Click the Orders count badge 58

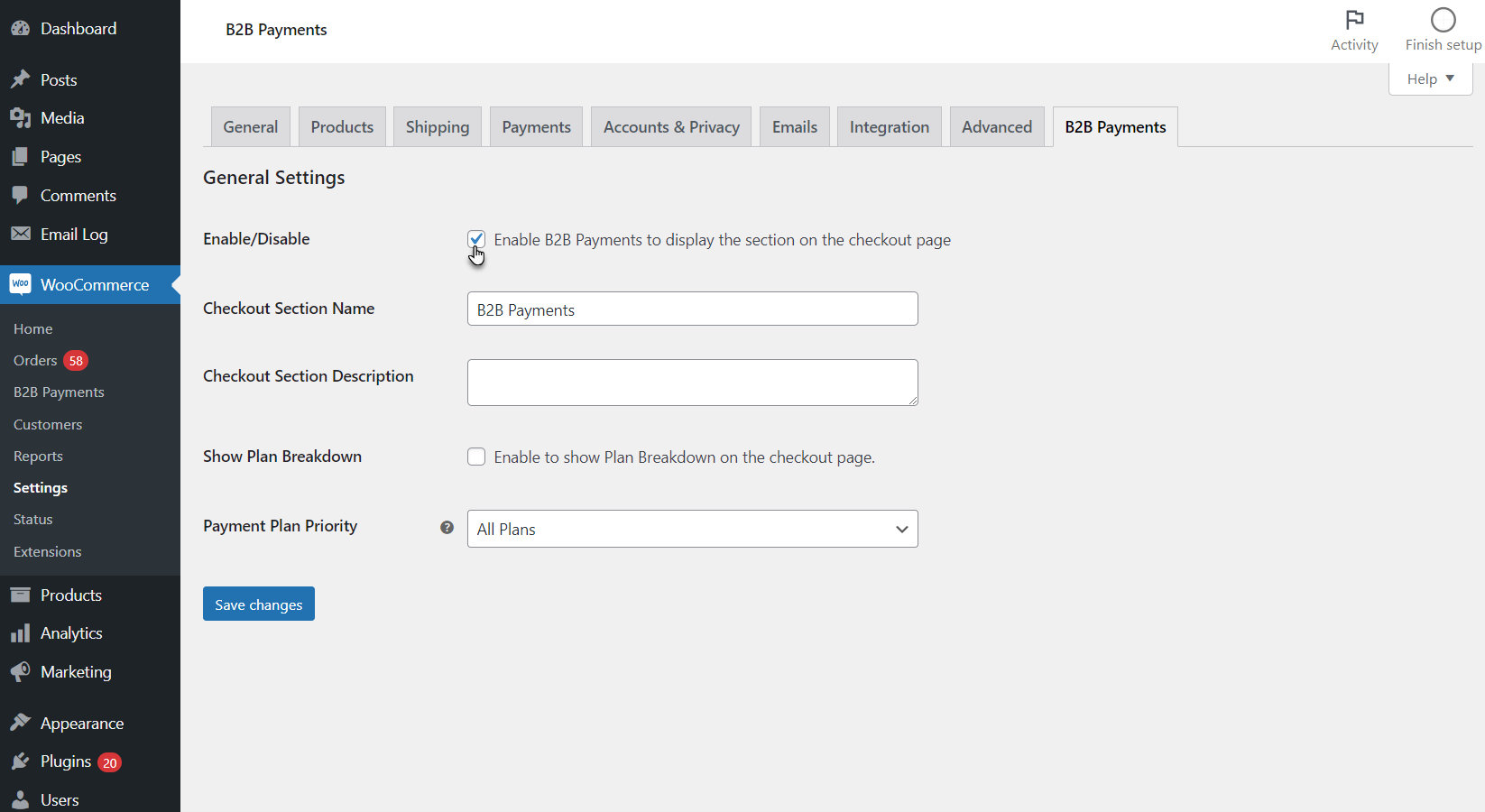(x=76, y=361)
